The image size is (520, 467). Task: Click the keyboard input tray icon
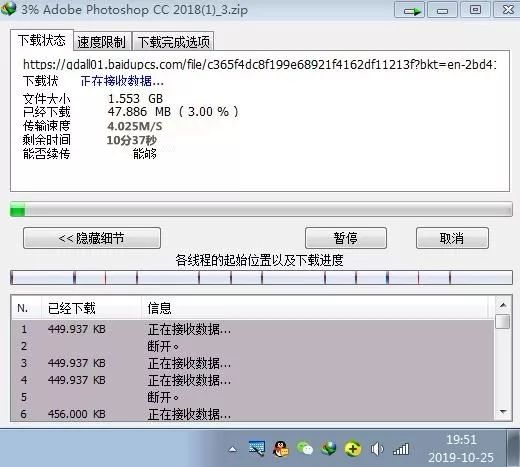point(257,448)
